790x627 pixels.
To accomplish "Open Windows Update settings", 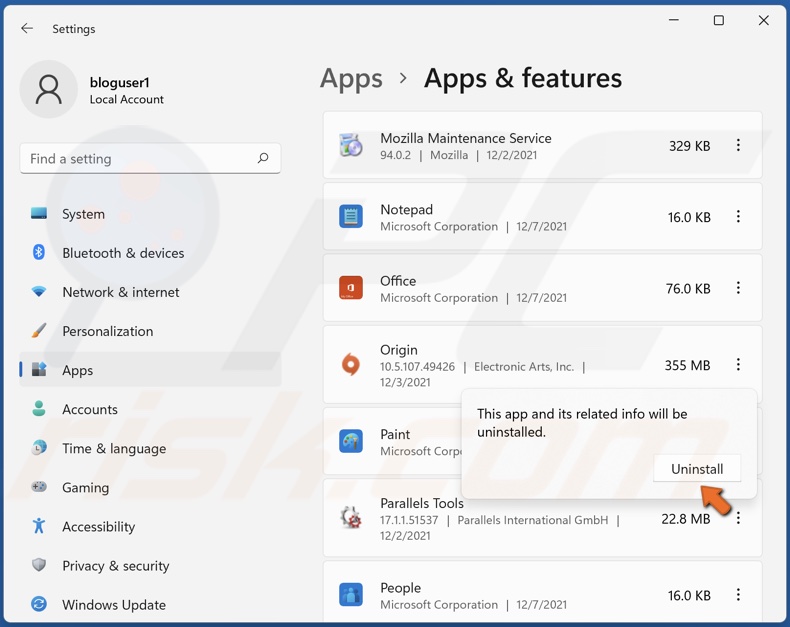I will point(150,604).
